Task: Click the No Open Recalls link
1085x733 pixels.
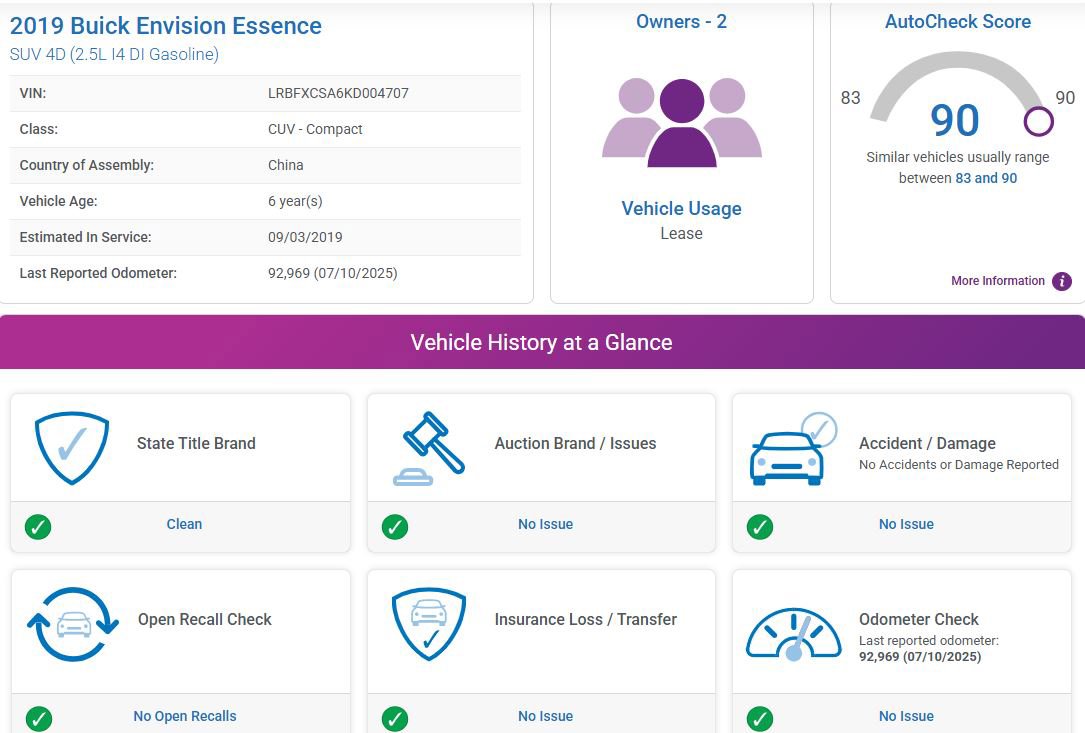Action: pos(185,716)
